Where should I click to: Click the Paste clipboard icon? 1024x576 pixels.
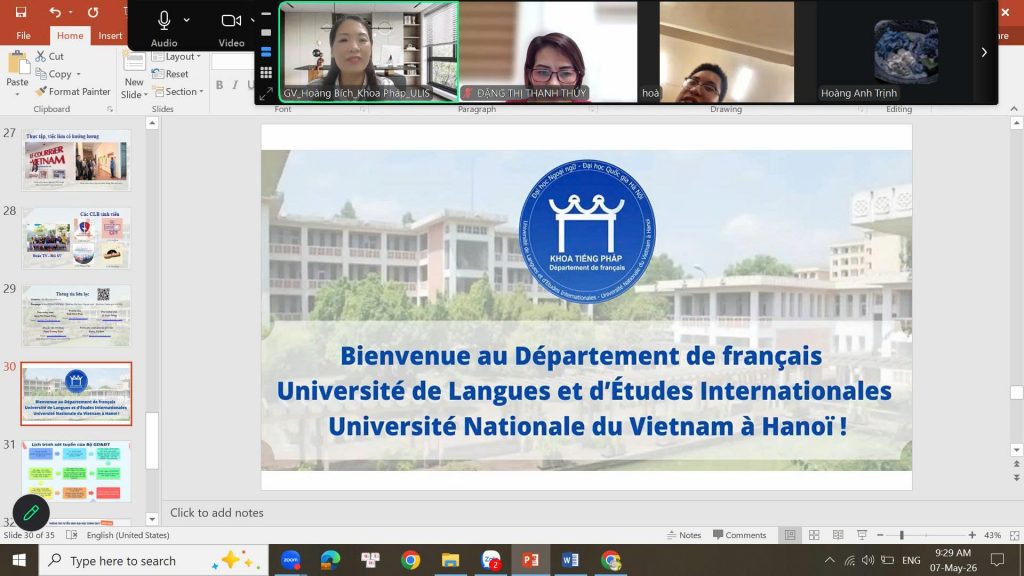click(x=17, y=64)
